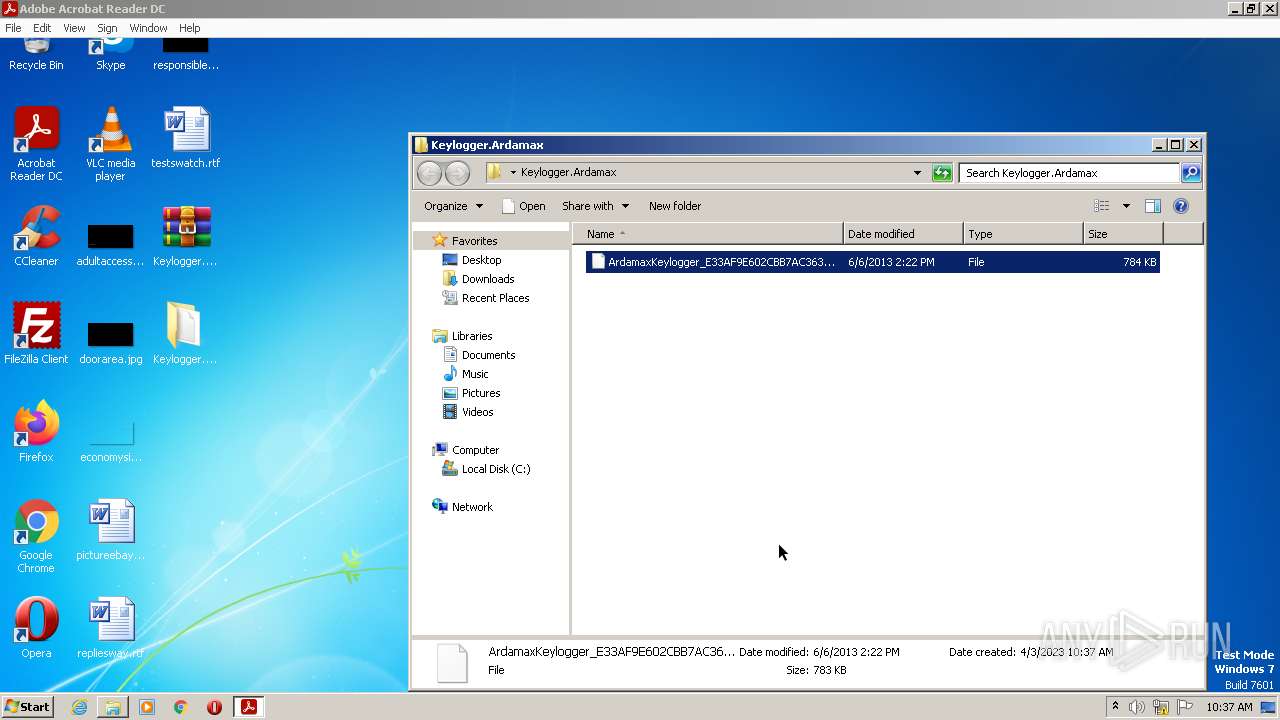Viewport: 1280px width, 720px height.
Task: Sort by Size column header
Action: point(1123,234)
